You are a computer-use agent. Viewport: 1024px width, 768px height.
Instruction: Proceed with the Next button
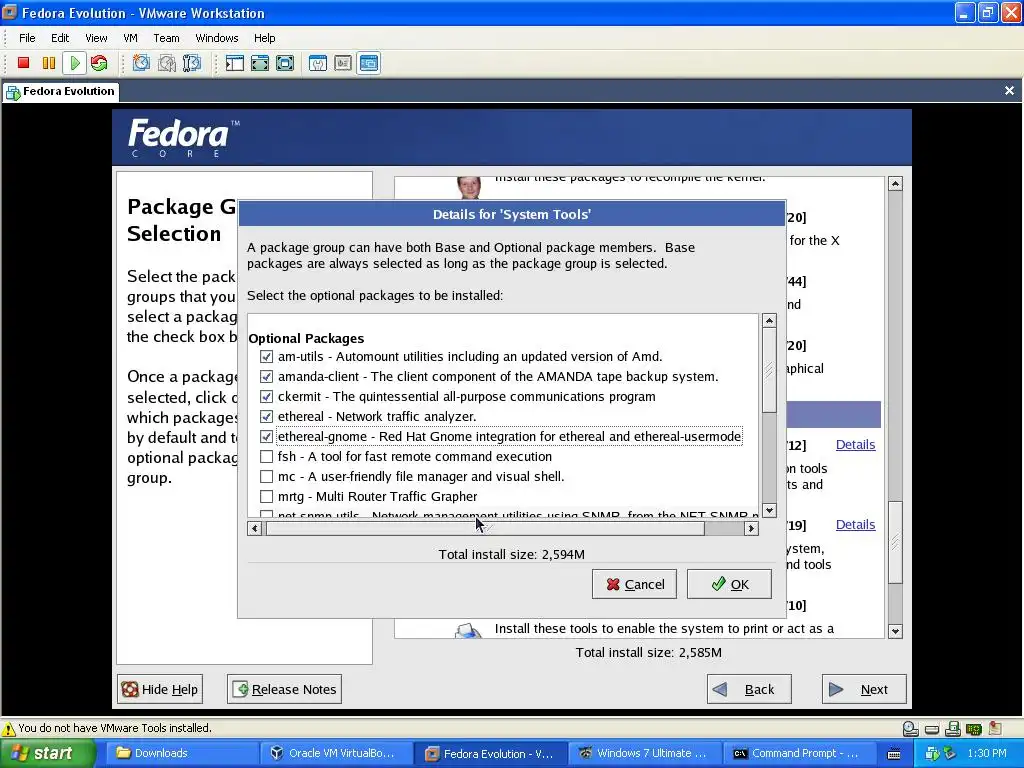(x=864, y=689)
